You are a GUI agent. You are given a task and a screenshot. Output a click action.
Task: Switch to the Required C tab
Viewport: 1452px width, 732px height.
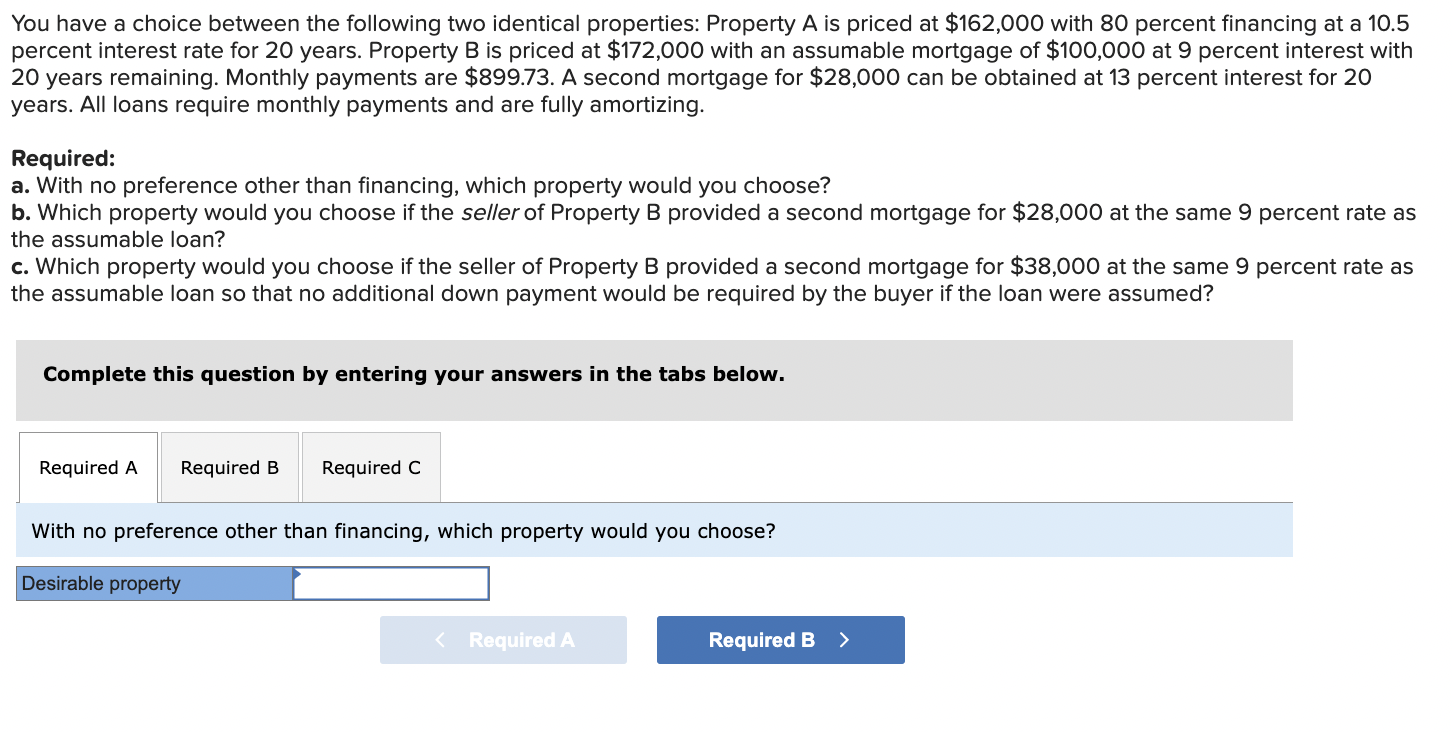[x=370, y=467]
